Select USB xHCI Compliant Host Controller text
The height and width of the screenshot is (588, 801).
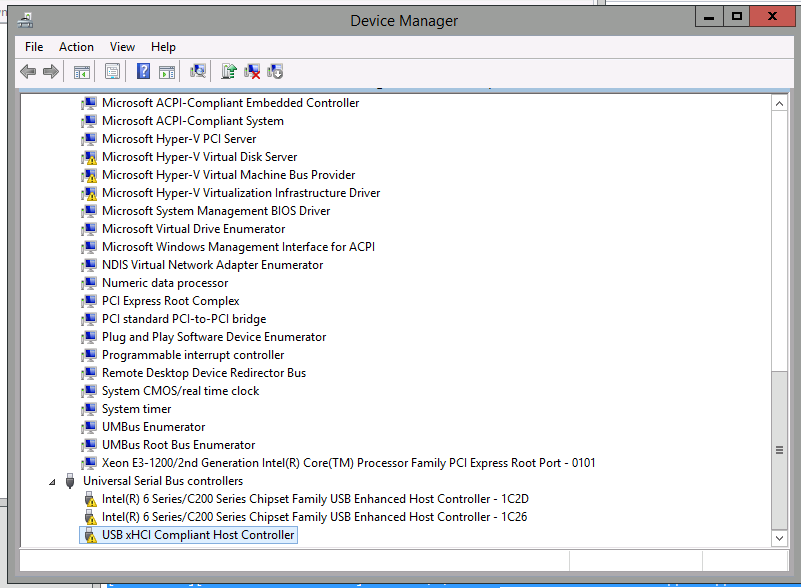click(x=198, y=535)
